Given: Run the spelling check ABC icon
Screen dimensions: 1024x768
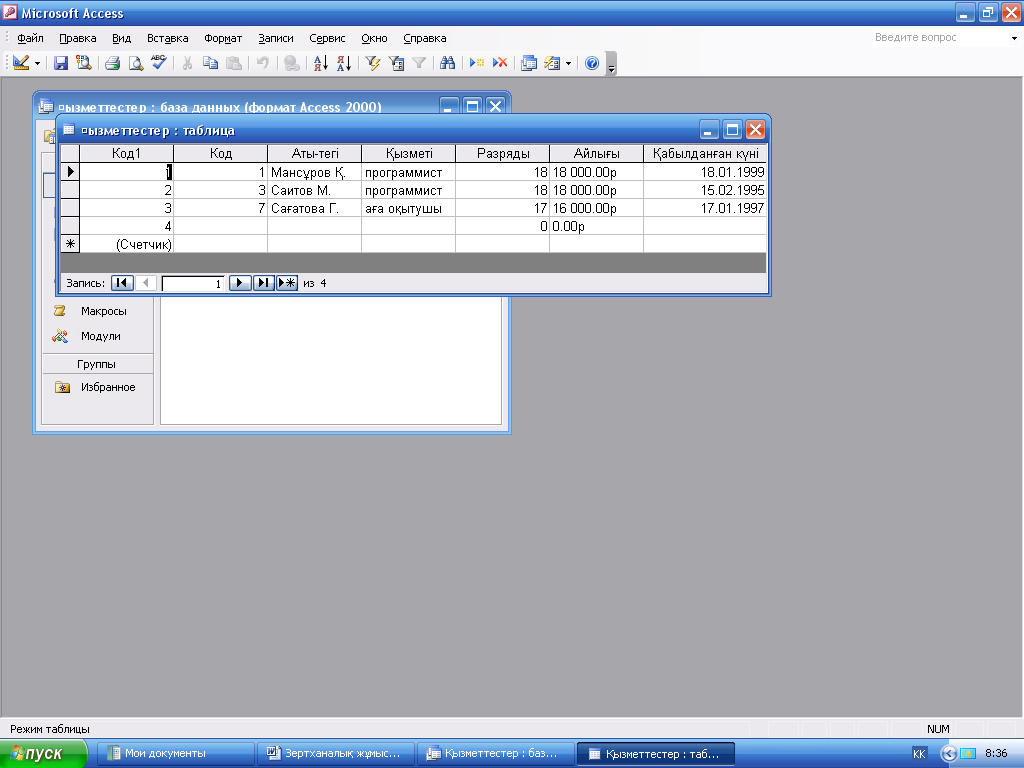Looking at the screenshot, I should 159,63.
